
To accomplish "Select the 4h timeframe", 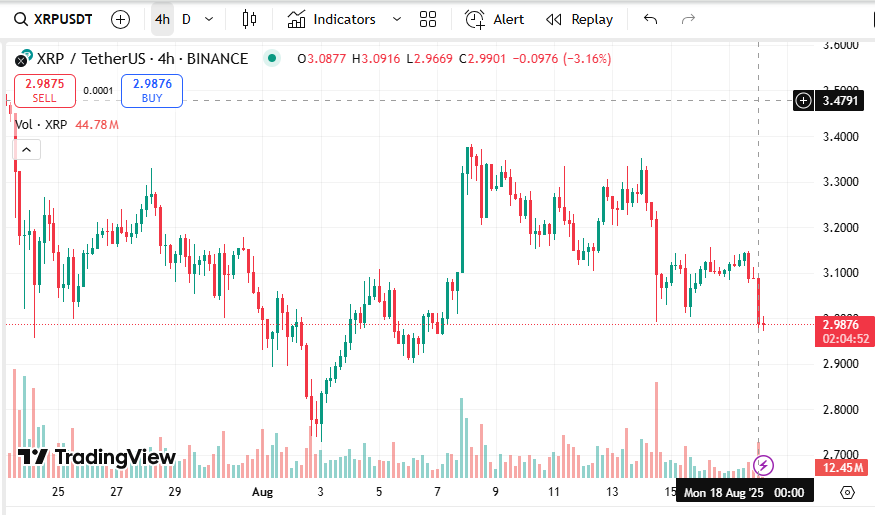I will coord(162,19).
